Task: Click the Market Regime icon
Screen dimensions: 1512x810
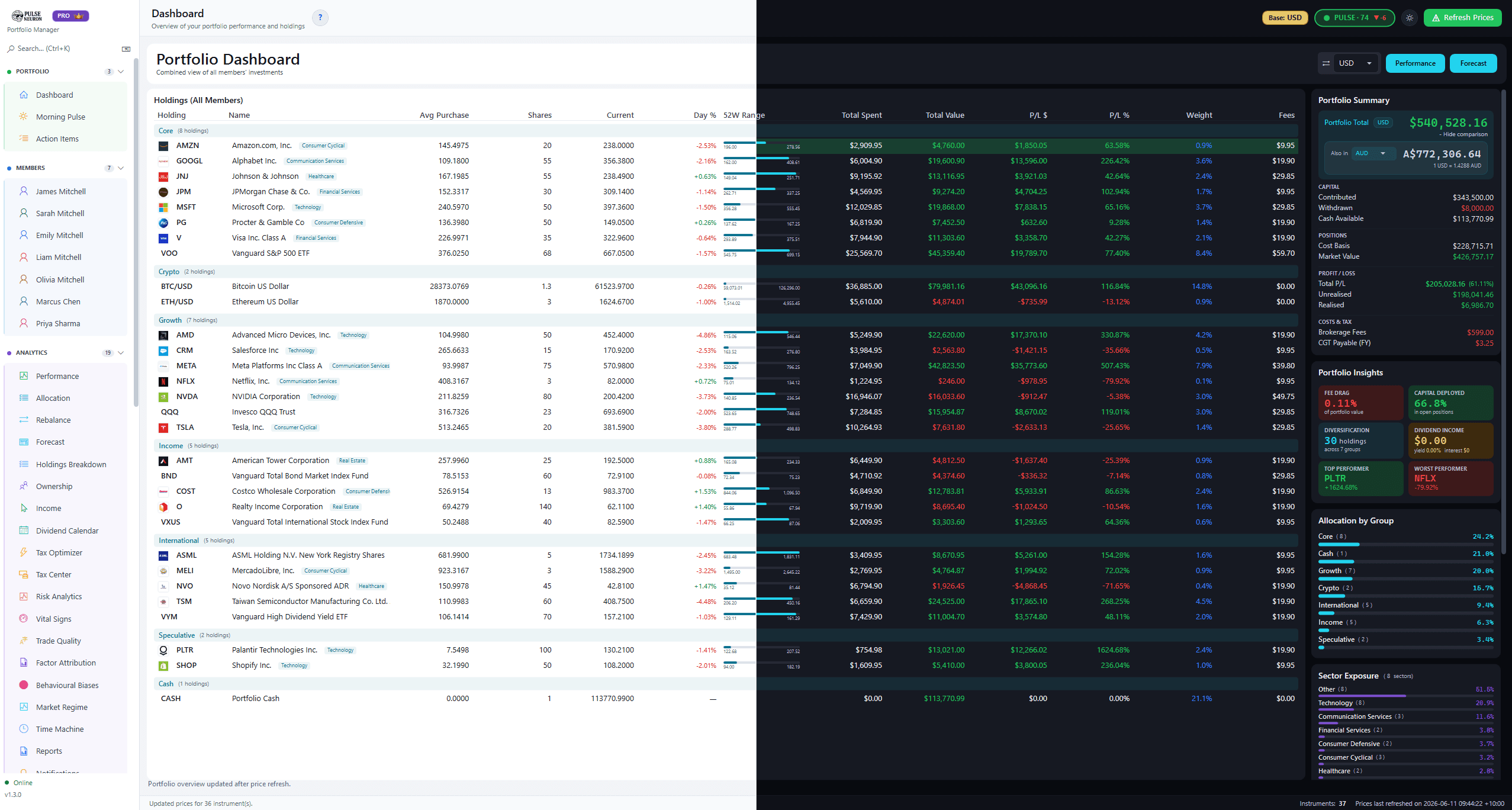Action: [x=24, y=707]
